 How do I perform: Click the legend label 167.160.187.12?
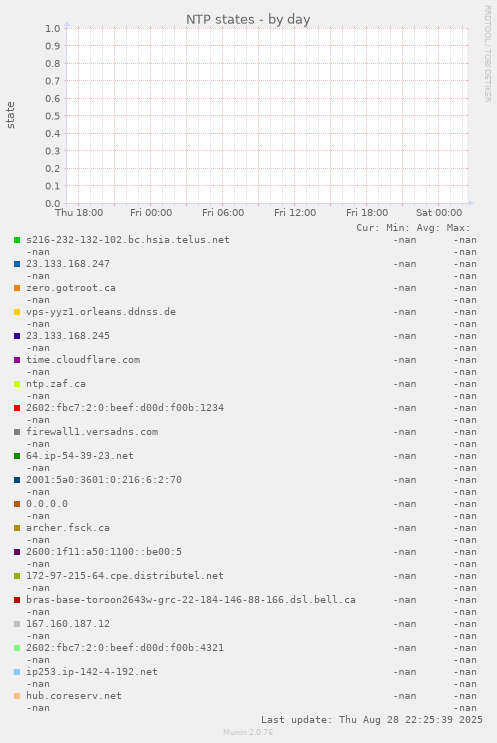[68, 624]
